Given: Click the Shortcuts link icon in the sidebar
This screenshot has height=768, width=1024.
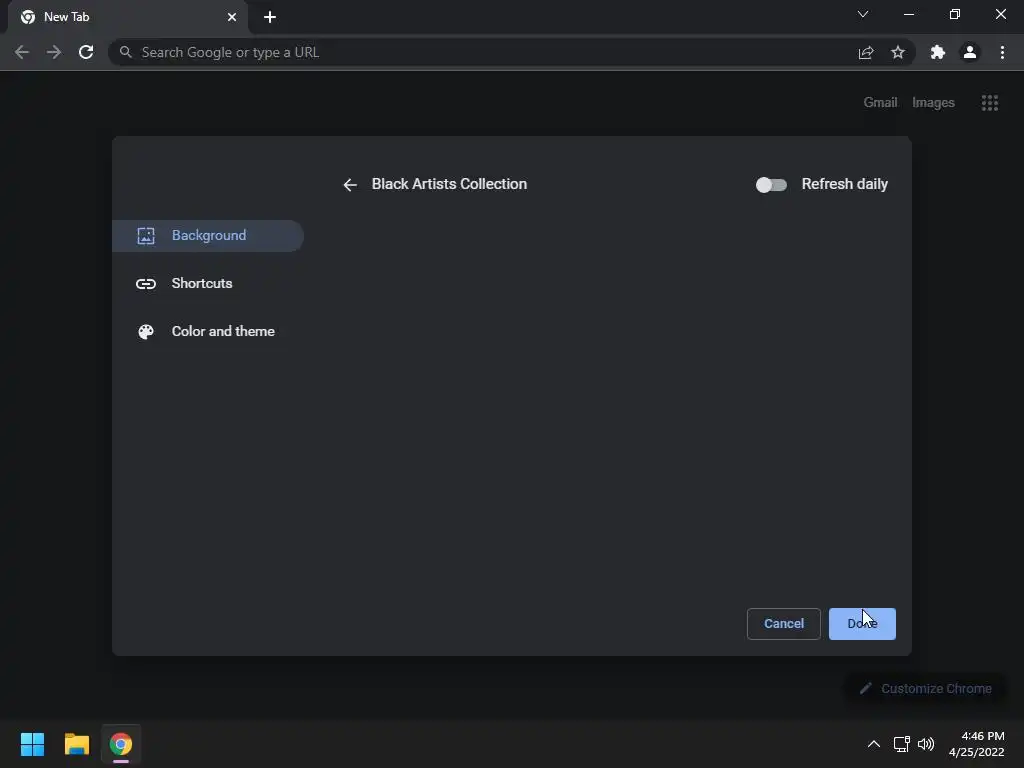Looking at the screenshot, I should pyautogui.click(x=146, y=283).
